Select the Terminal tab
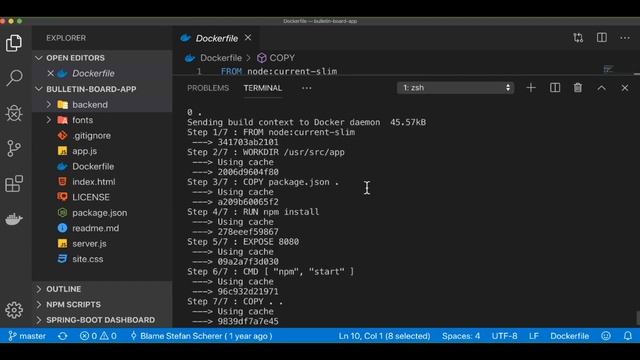 coord(262,88)
